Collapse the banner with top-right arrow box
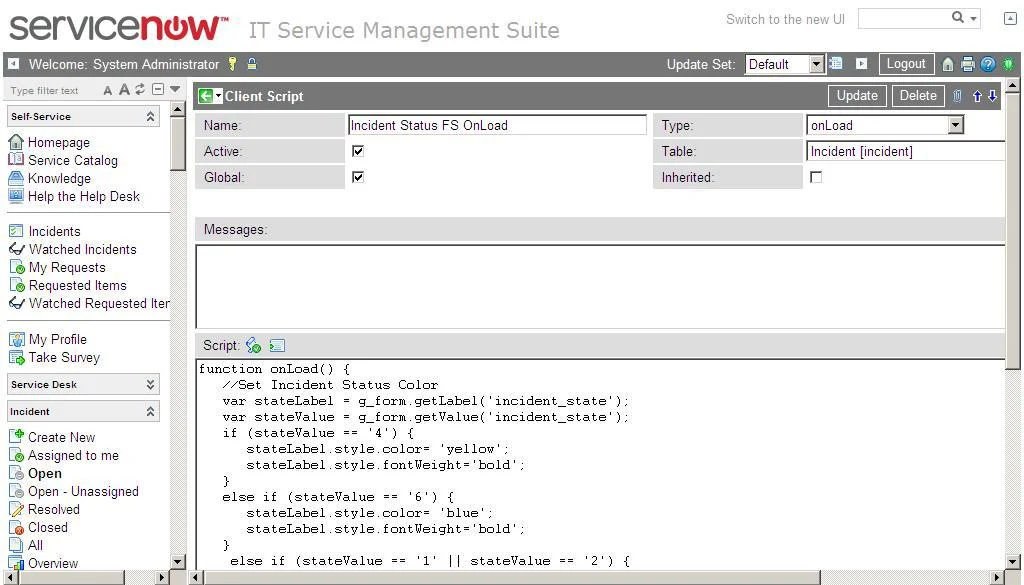This screenshot has height=585, width=1024. click(x=1010, y=18)
